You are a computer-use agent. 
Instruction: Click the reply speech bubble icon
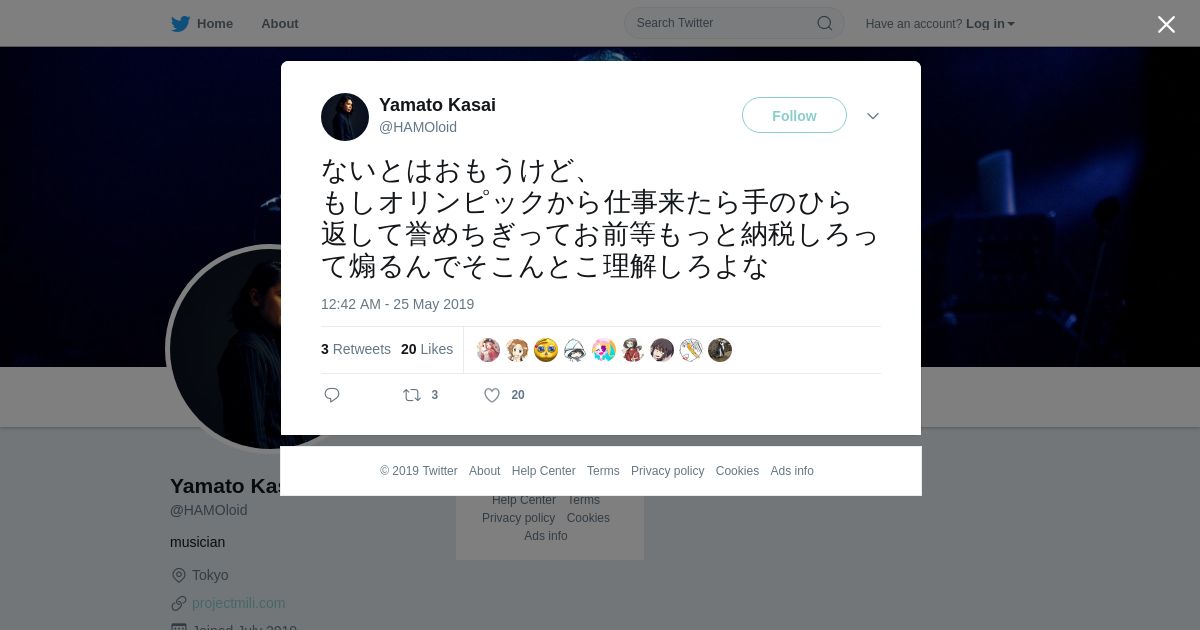click(332, 395)
